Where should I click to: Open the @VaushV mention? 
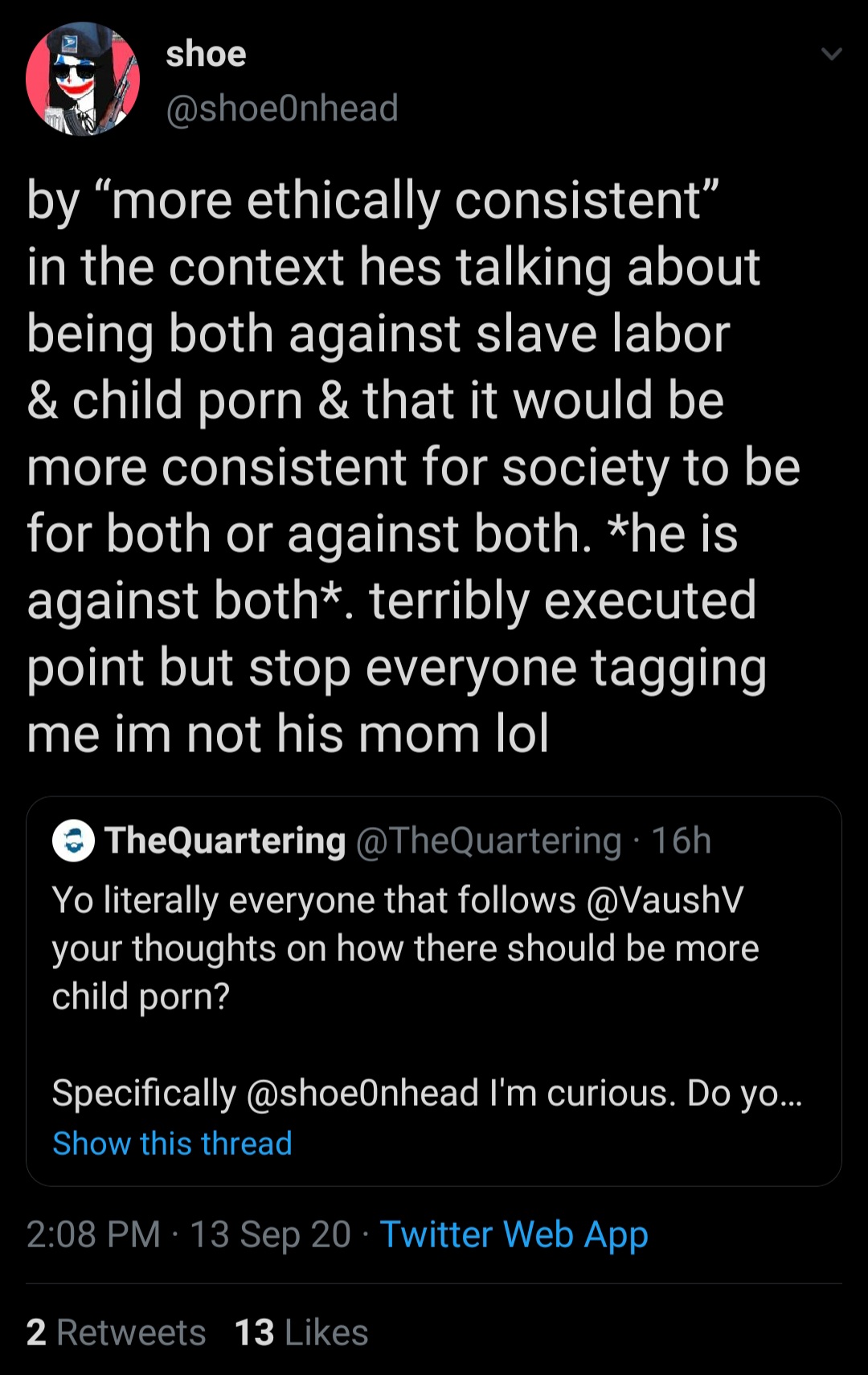pos(665,900)
